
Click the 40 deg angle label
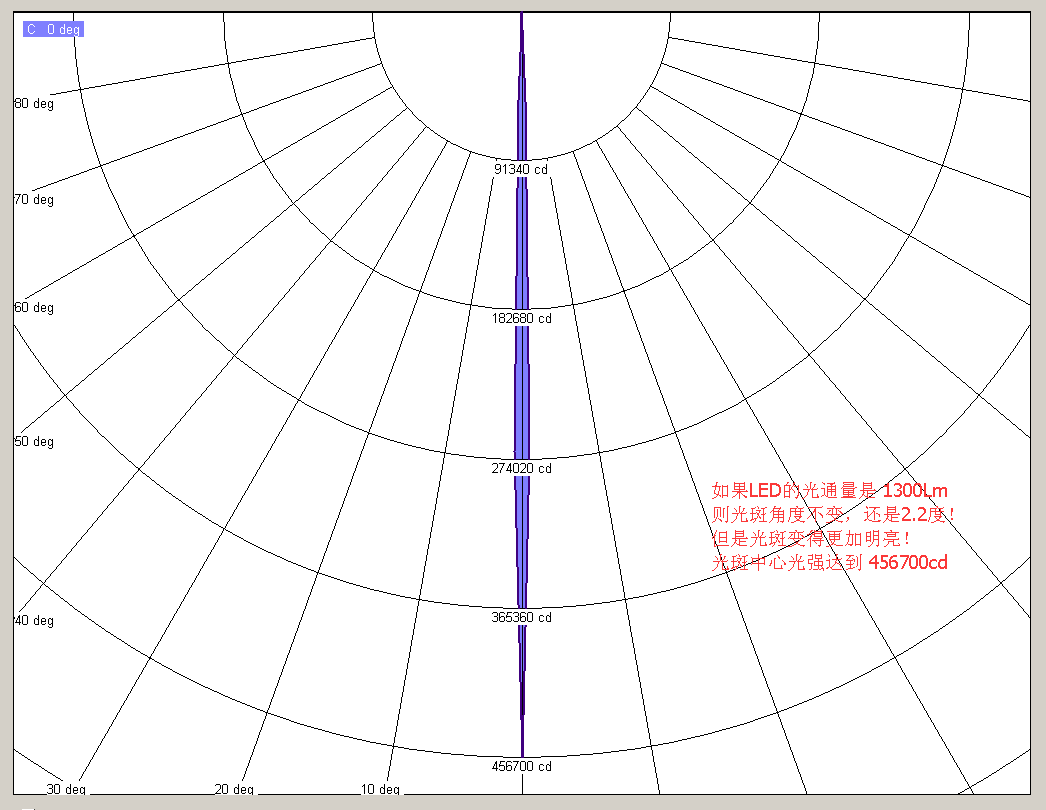pos(34,620)
